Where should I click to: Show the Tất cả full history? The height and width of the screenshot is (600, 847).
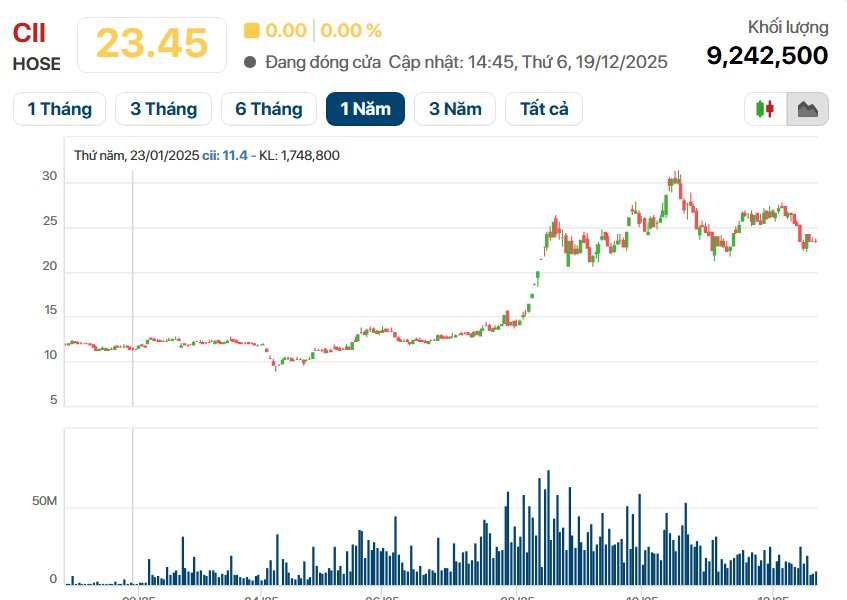point(544,109)
